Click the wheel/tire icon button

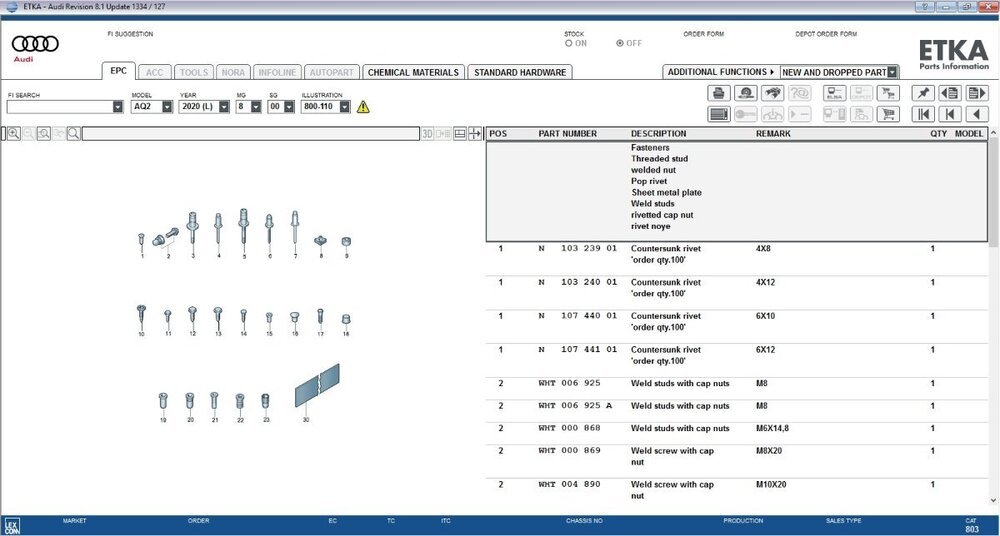pos(746,93)
